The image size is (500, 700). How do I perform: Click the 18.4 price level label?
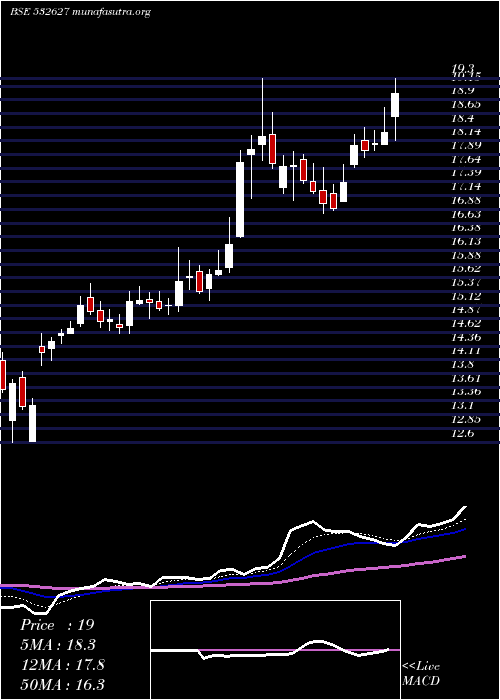tap(462, 118)
